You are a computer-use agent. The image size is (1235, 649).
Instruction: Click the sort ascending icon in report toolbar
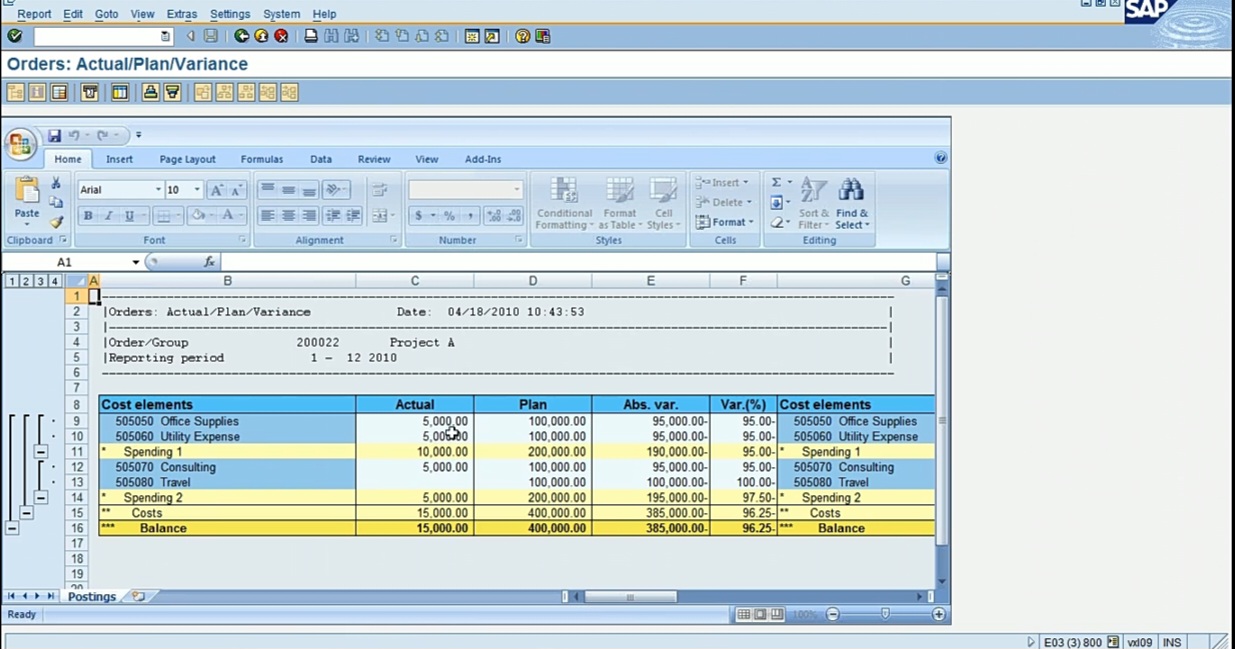150,92
